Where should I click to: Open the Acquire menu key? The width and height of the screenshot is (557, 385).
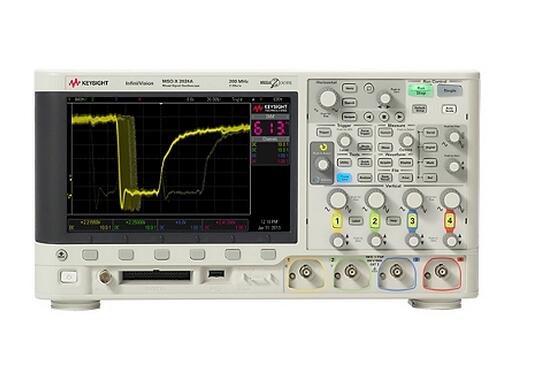(385, 163)
